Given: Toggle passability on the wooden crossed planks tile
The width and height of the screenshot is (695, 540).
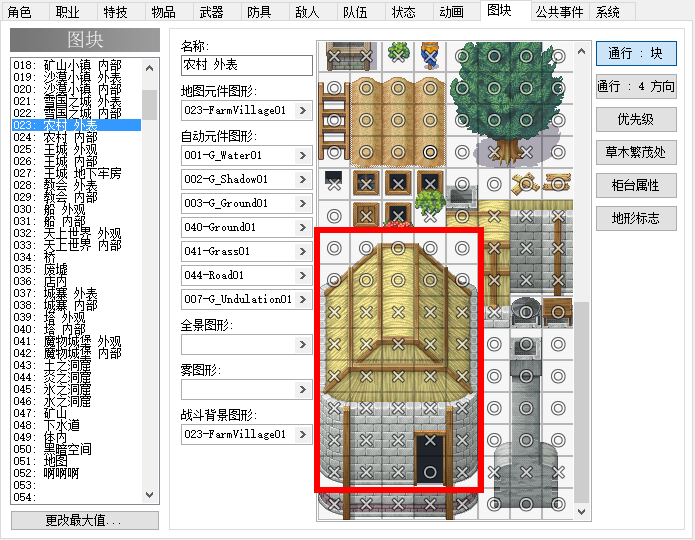Looking at the screenshot, I should pos(526,184).
